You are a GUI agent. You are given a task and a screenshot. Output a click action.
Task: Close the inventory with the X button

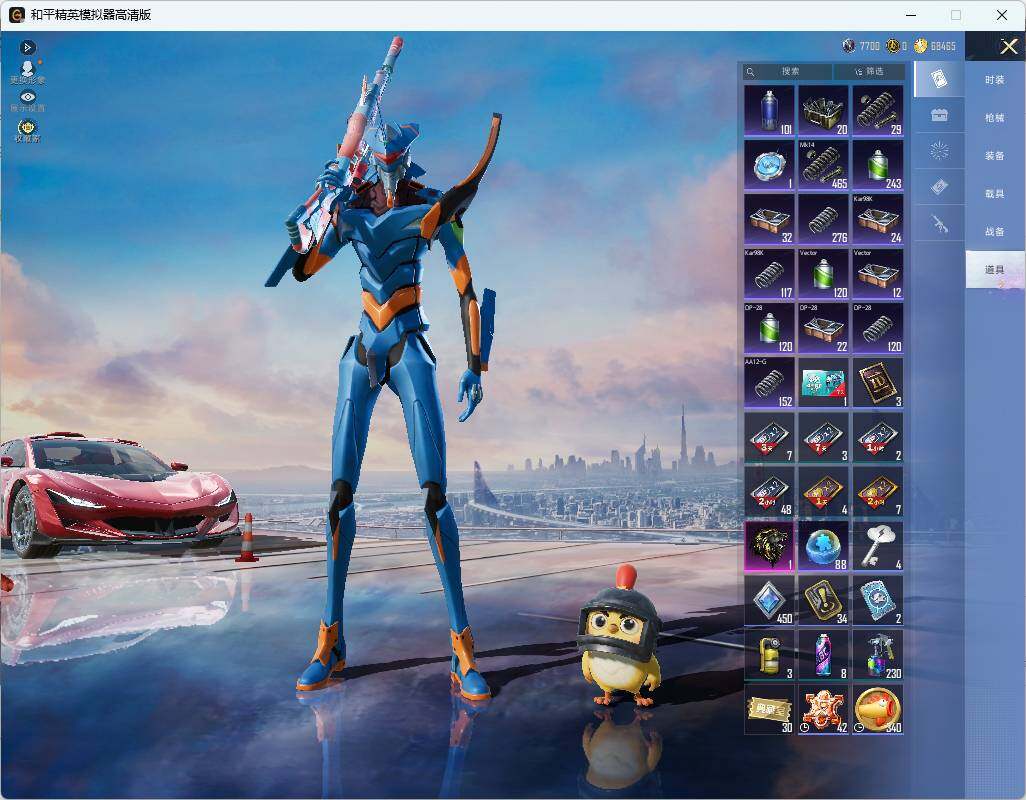point(1008,46)
